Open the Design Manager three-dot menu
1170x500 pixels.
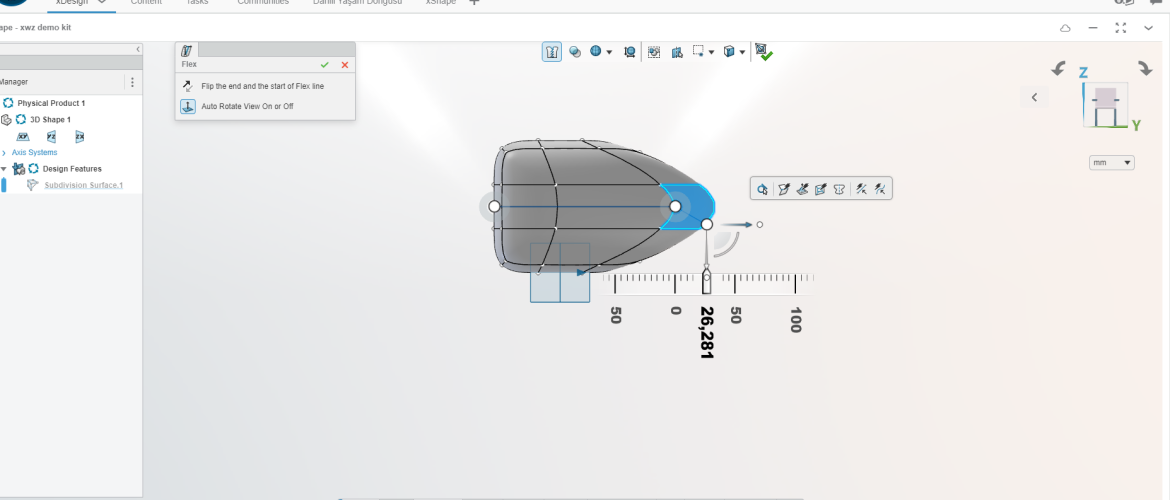[132, 82]
